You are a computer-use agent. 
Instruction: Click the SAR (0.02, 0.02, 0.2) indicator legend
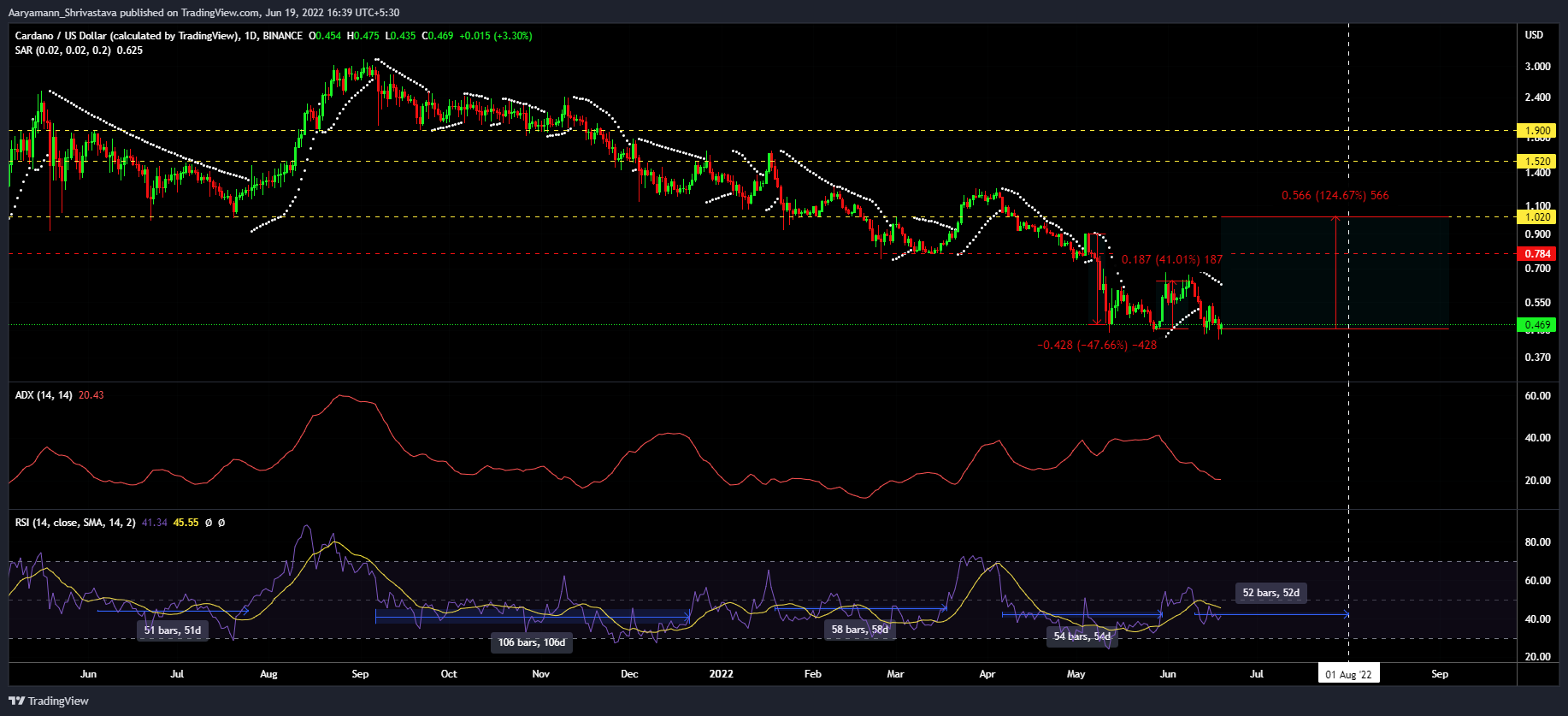pyautogui.click(x=62, y=50)
